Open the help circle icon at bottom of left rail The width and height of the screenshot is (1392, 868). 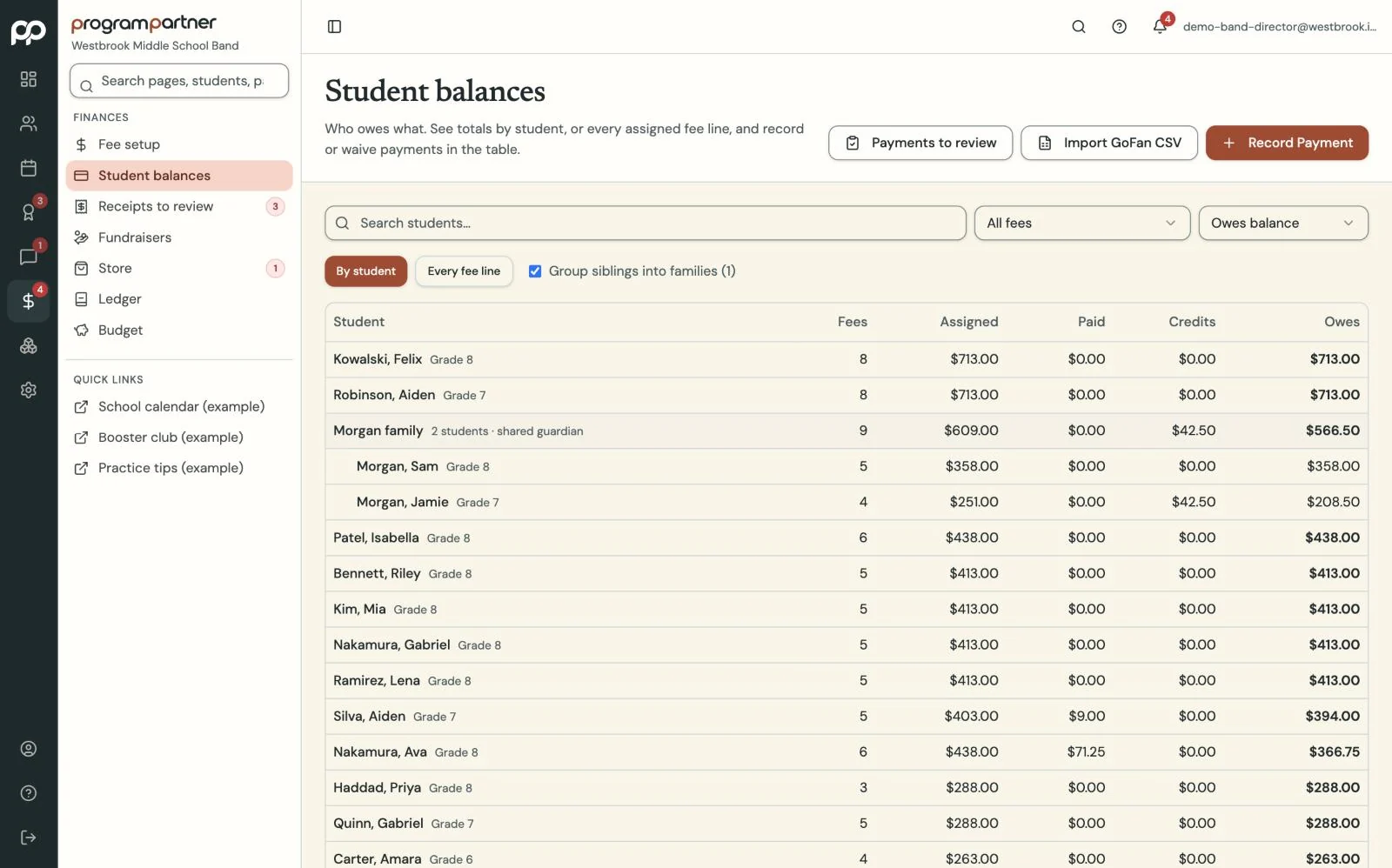29,793
